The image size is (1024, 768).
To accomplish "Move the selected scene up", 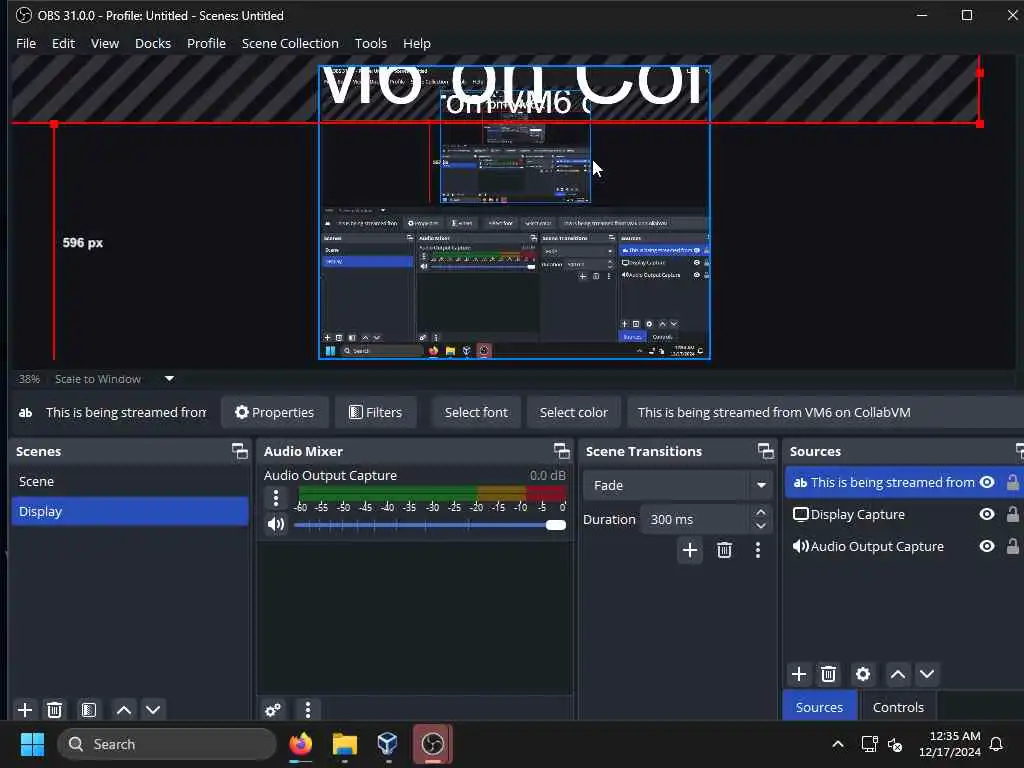I will (x=123, y=709).
